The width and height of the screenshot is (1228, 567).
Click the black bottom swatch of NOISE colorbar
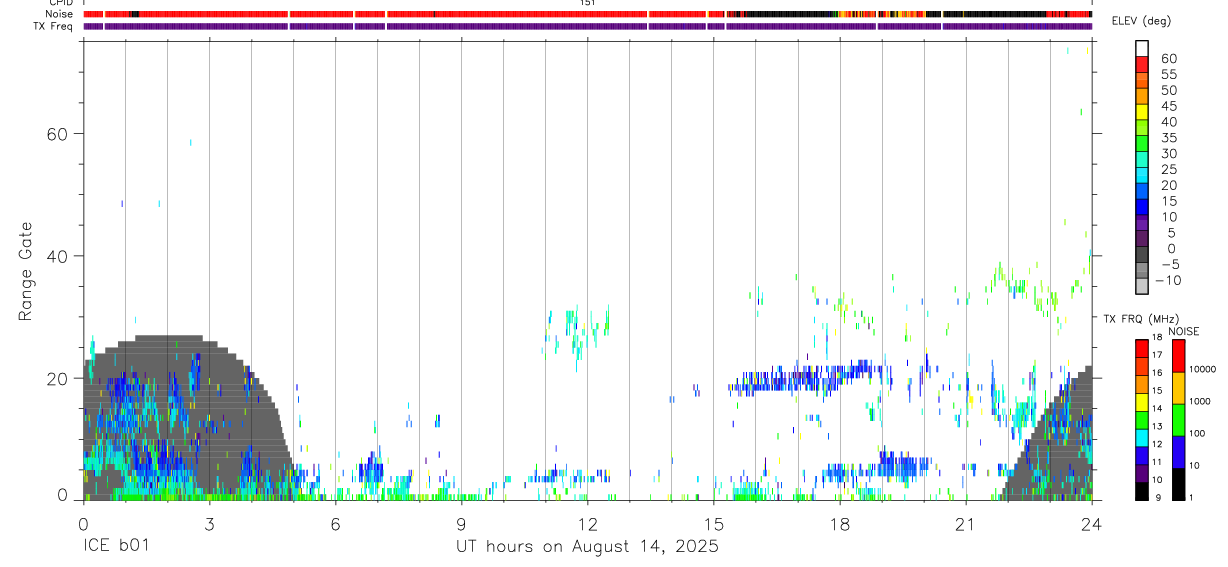[x=1178, y=484]
